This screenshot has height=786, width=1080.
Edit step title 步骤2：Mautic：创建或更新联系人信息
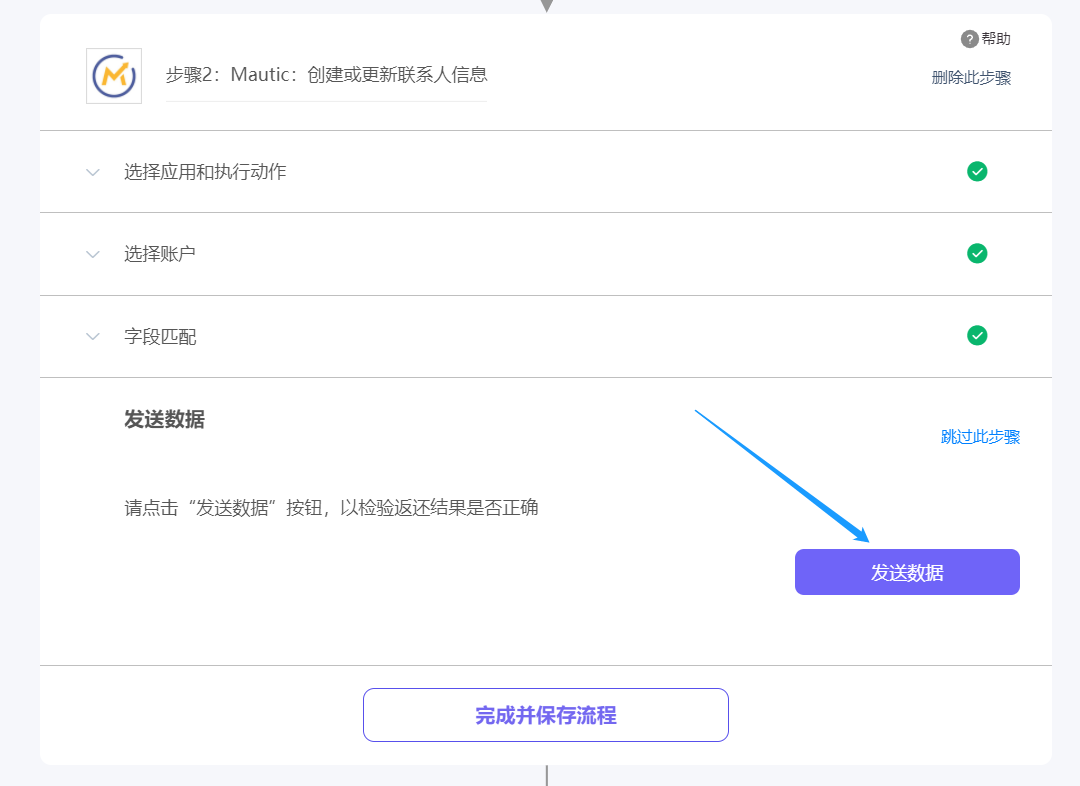(326, 74)
